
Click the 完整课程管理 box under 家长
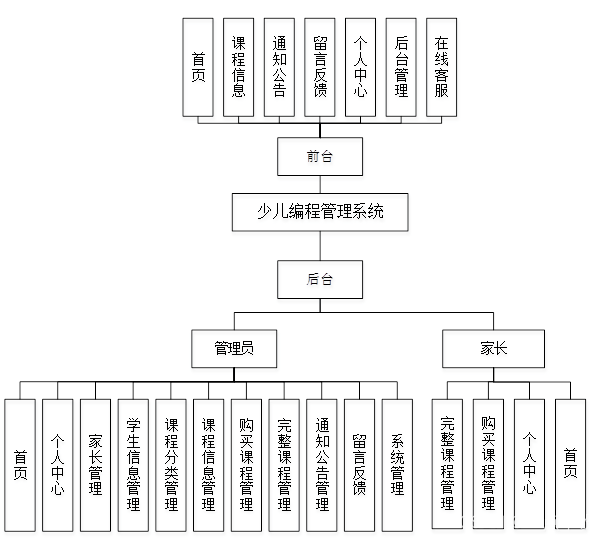(x=447, y=464)
